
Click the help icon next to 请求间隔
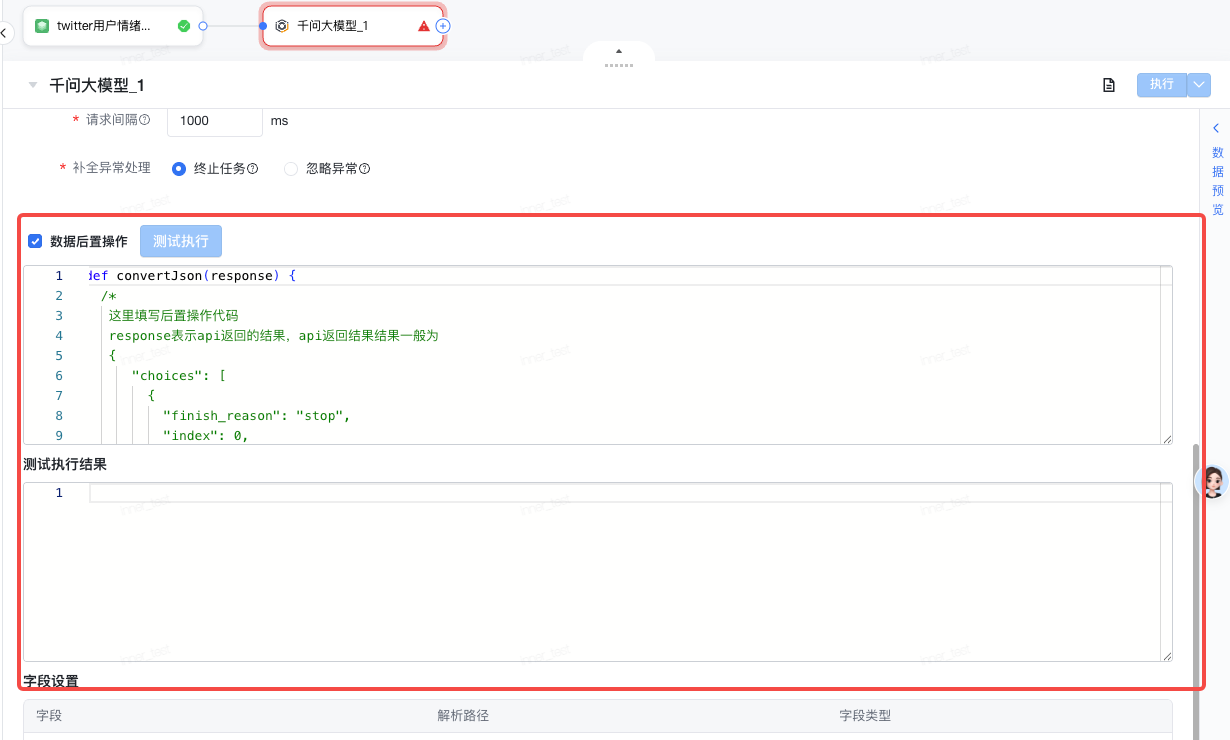click(x=145, y=120)
